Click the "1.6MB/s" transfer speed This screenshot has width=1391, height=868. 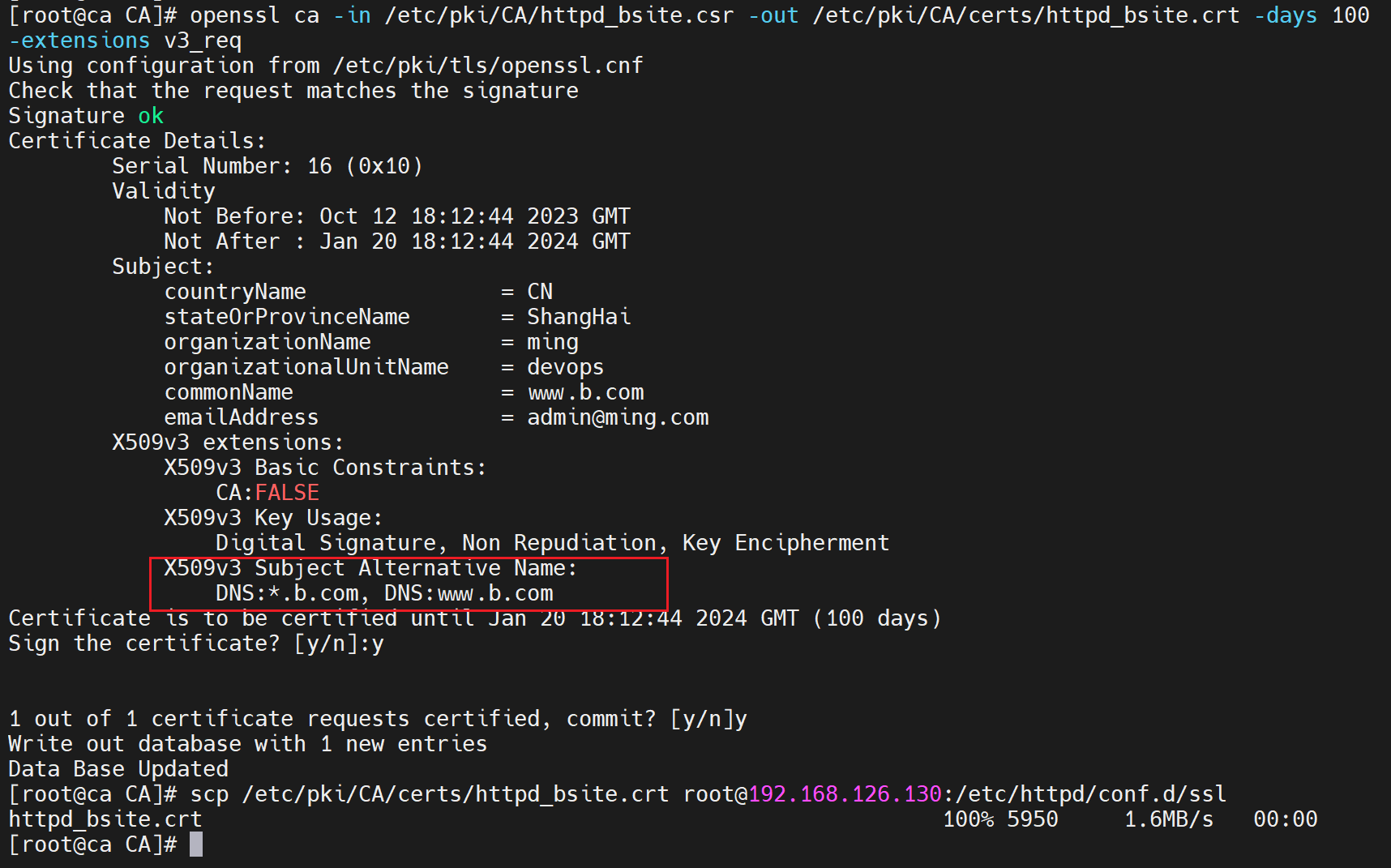coord(1169,819)
